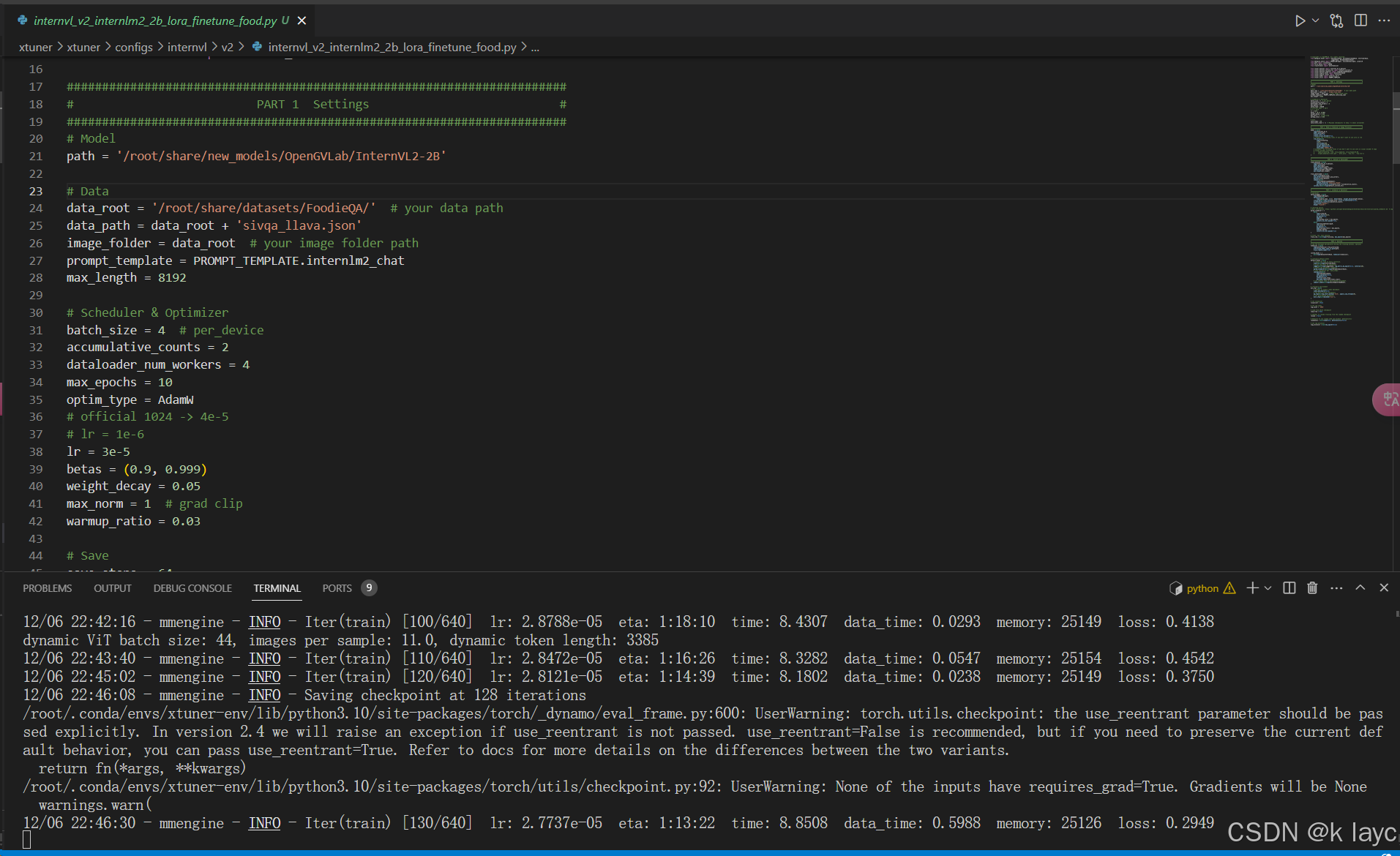Click the translate floating side button
The image size is (1400, 856).
[x=1388, y=399]
